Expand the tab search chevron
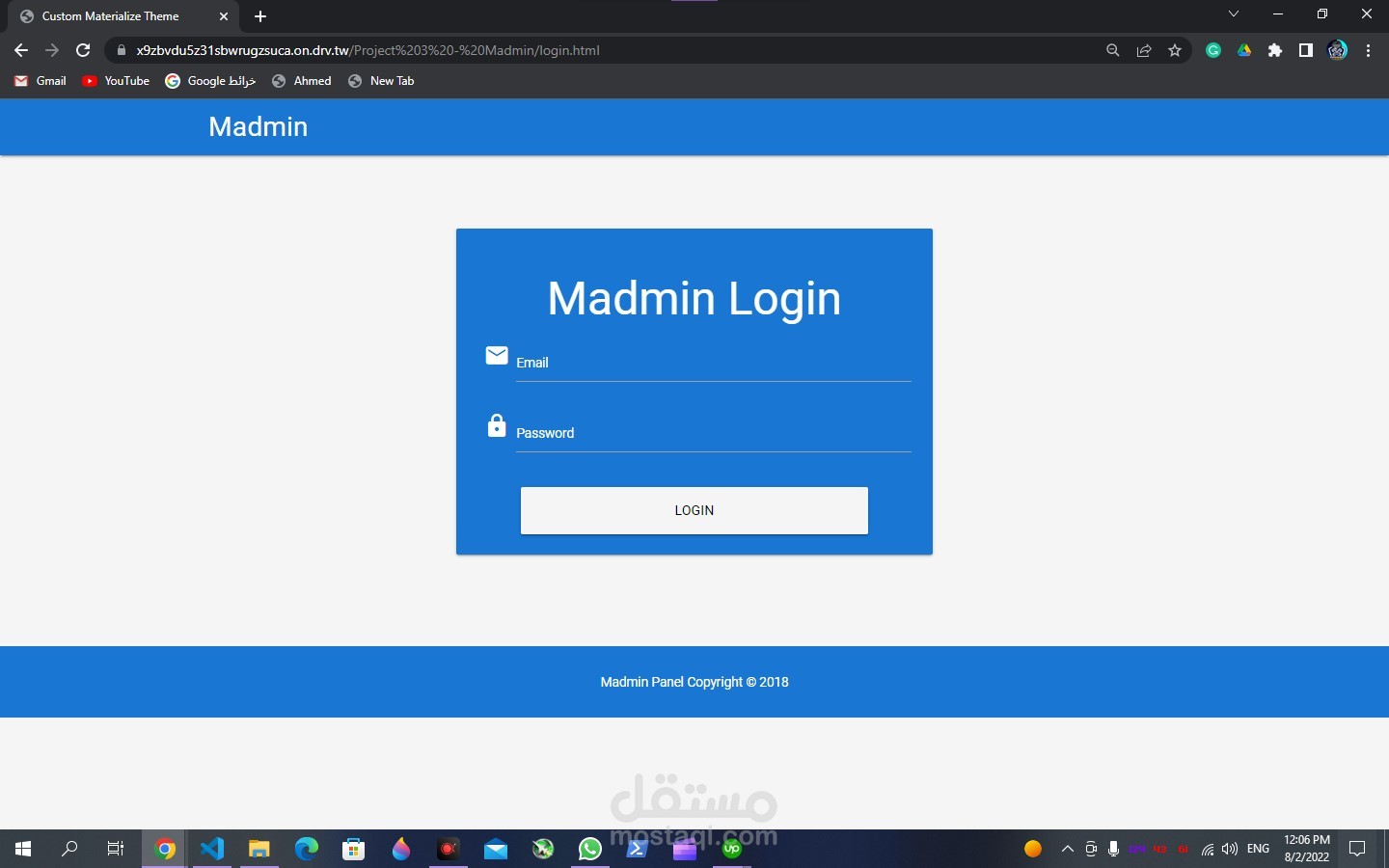The image size is (1389, 868). coord(1233,14)
